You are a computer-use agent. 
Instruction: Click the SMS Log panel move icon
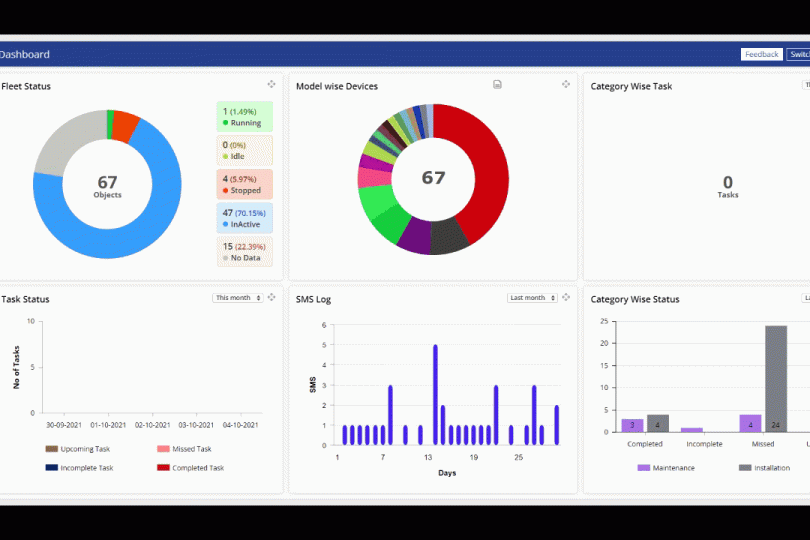coord(566,298)
